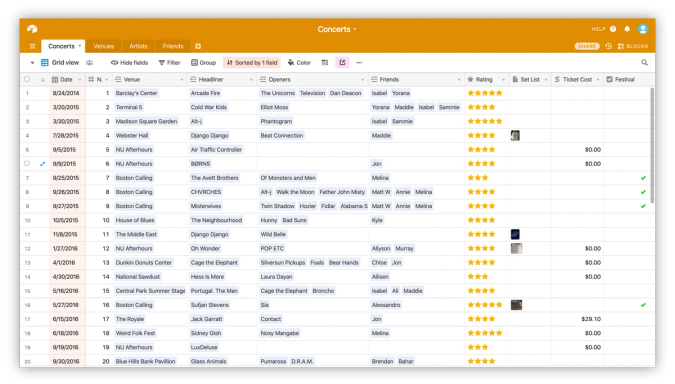Open Set List thumbnail for Webster Hall row
The width and height of the screenshot is (675, 384).
515,136
